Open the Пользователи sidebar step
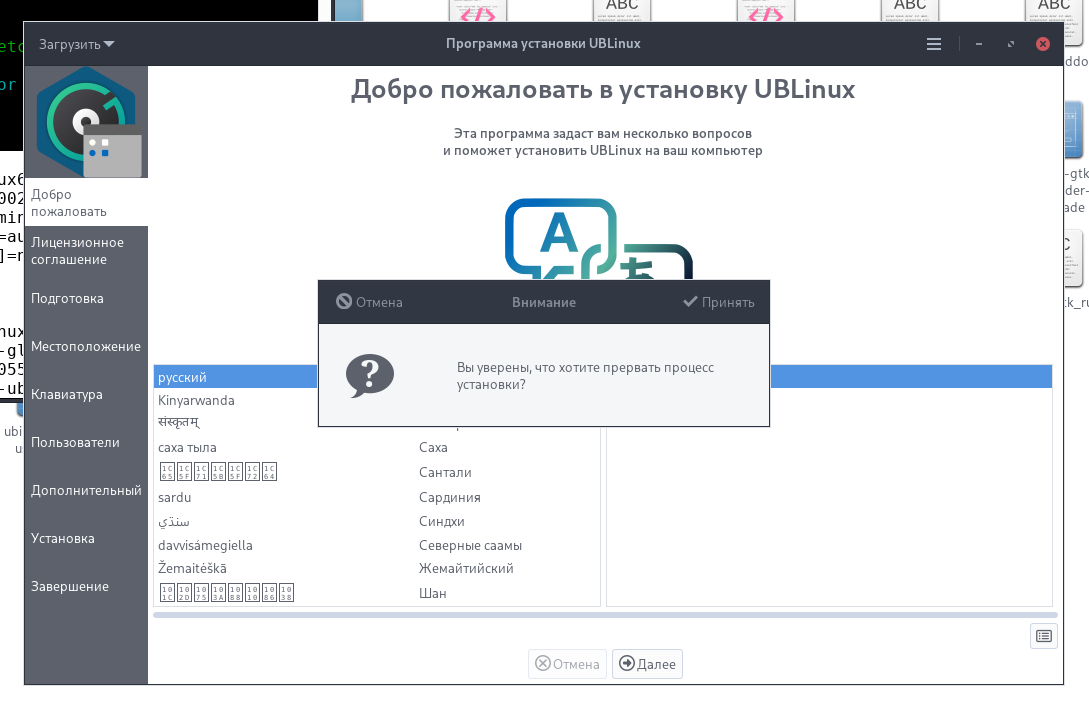Image resolution: width=1089 pixels, height=712 pixels. 86,442
